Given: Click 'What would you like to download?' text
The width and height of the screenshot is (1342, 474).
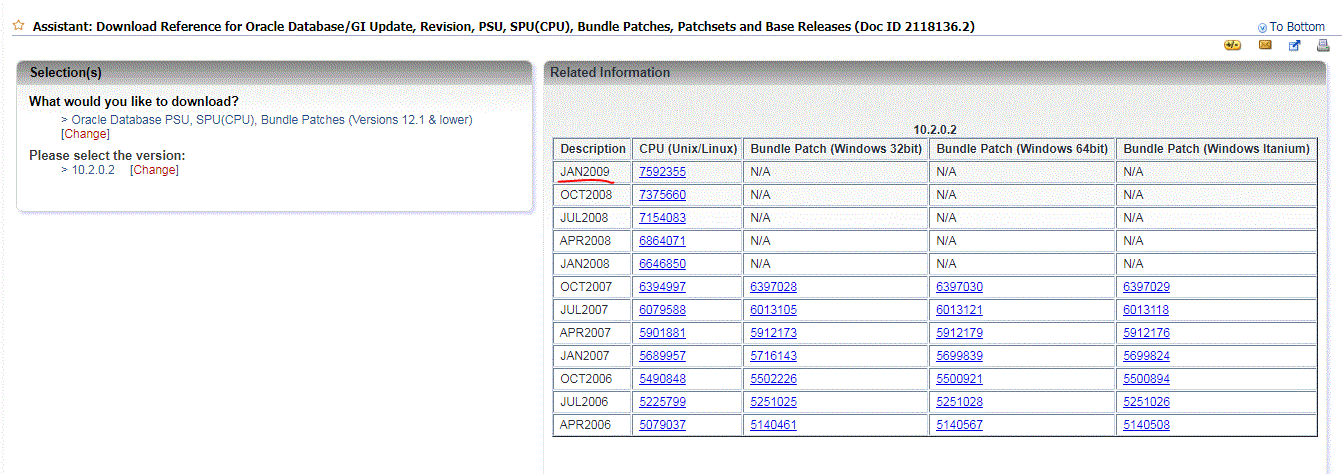Looking at the screenshot, I should click(x=134, y=102).
